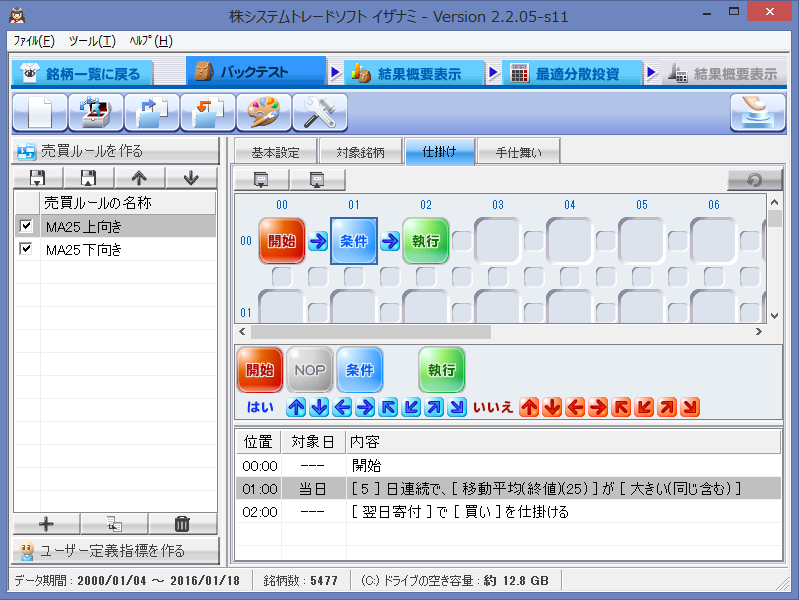This screenshot has width=799, height=600.
Task: Click the 最適分散投資 step button
Action: click(572, 73)
